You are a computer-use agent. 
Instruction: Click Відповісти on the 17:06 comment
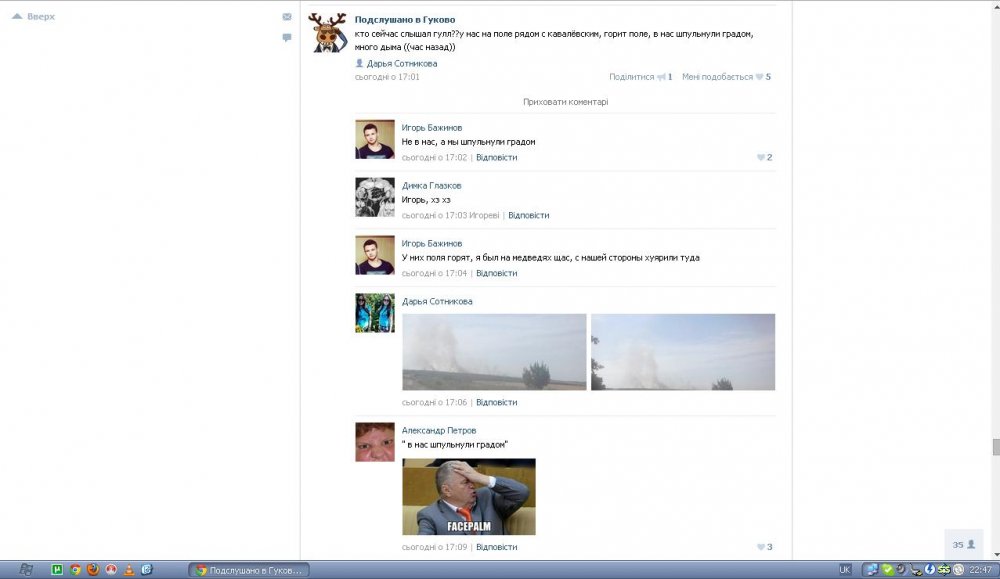pos(497,403)
